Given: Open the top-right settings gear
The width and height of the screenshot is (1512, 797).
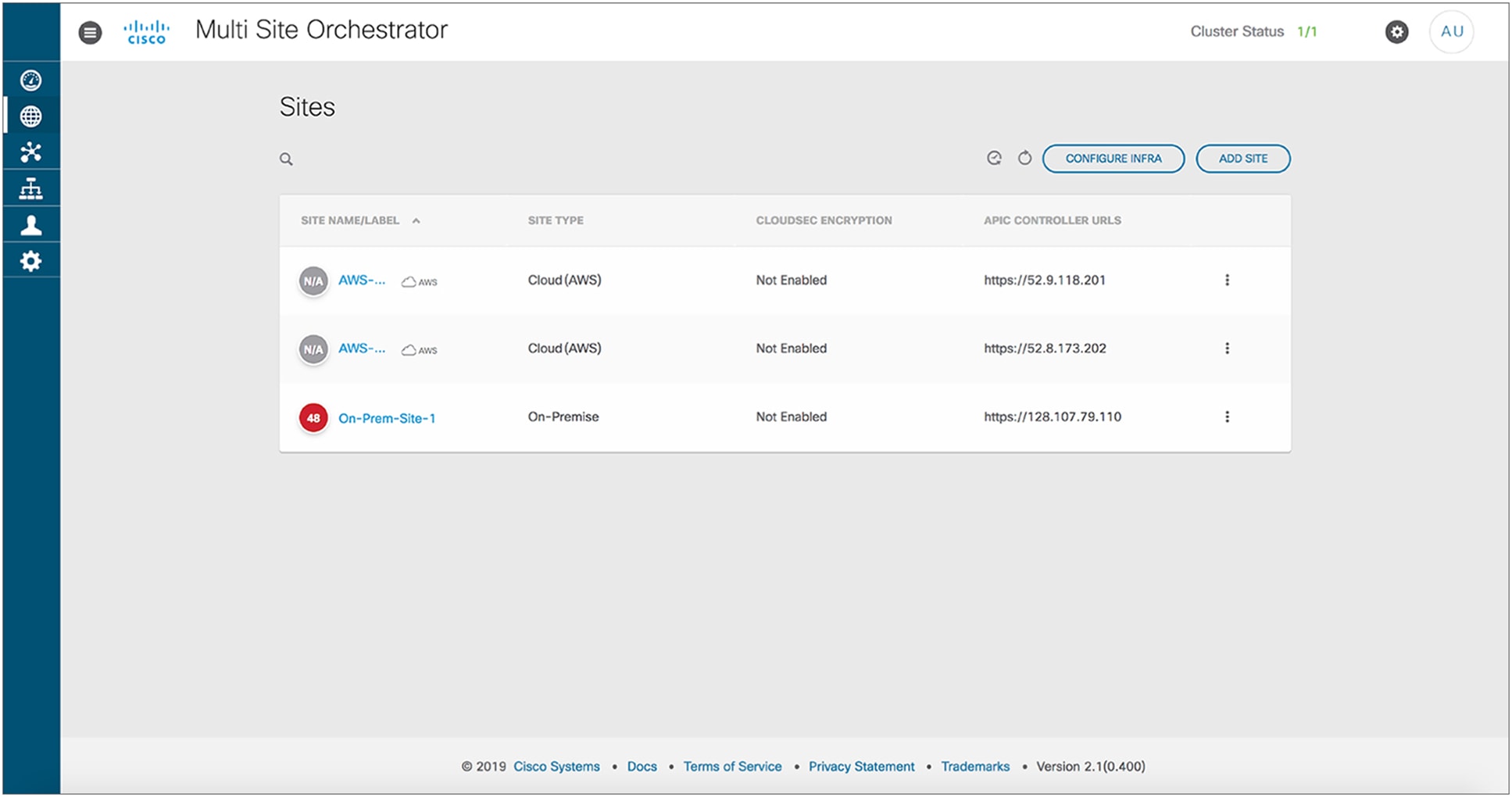Looking at the screenshot, I should click(1396, 32).
